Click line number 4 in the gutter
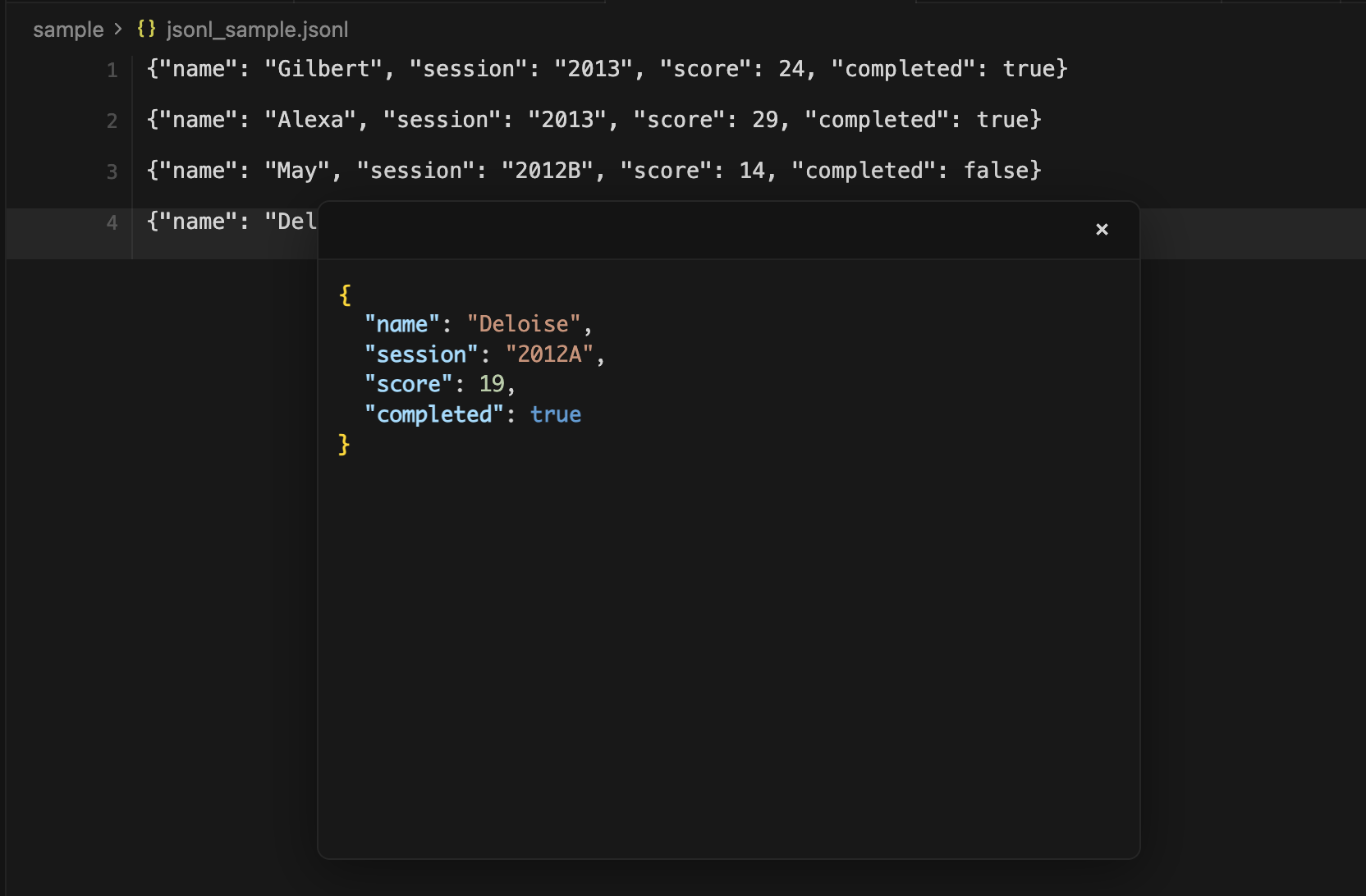The image size is (1366, 896). (x=111, y=221)
